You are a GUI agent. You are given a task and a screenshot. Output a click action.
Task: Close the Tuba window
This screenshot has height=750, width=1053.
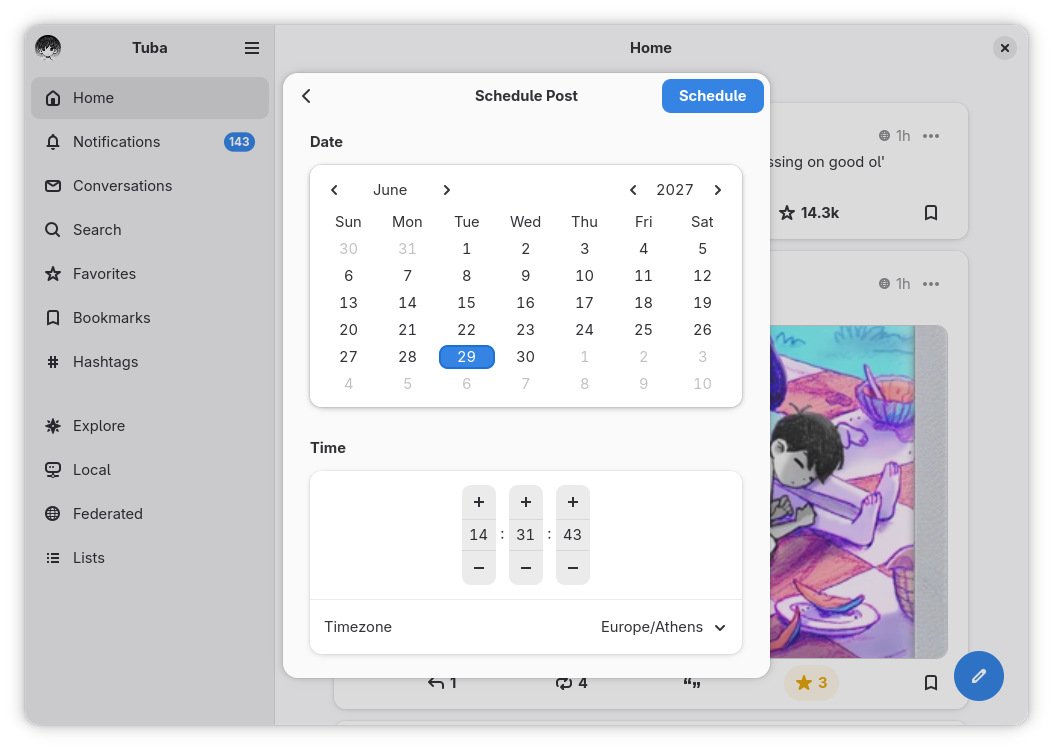click(1005, 48)
